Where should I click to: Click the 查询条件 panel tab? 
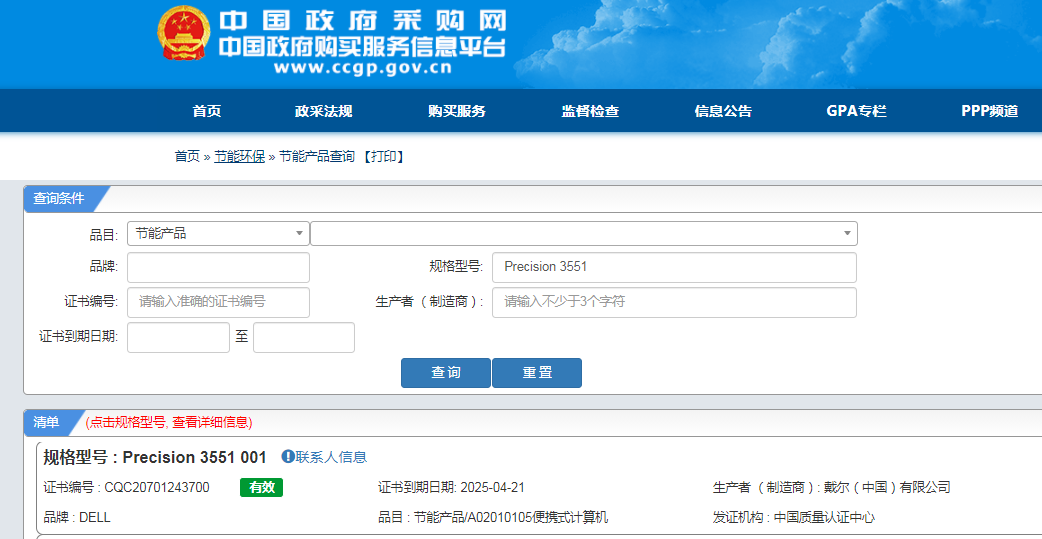click(x=59, y=198)
